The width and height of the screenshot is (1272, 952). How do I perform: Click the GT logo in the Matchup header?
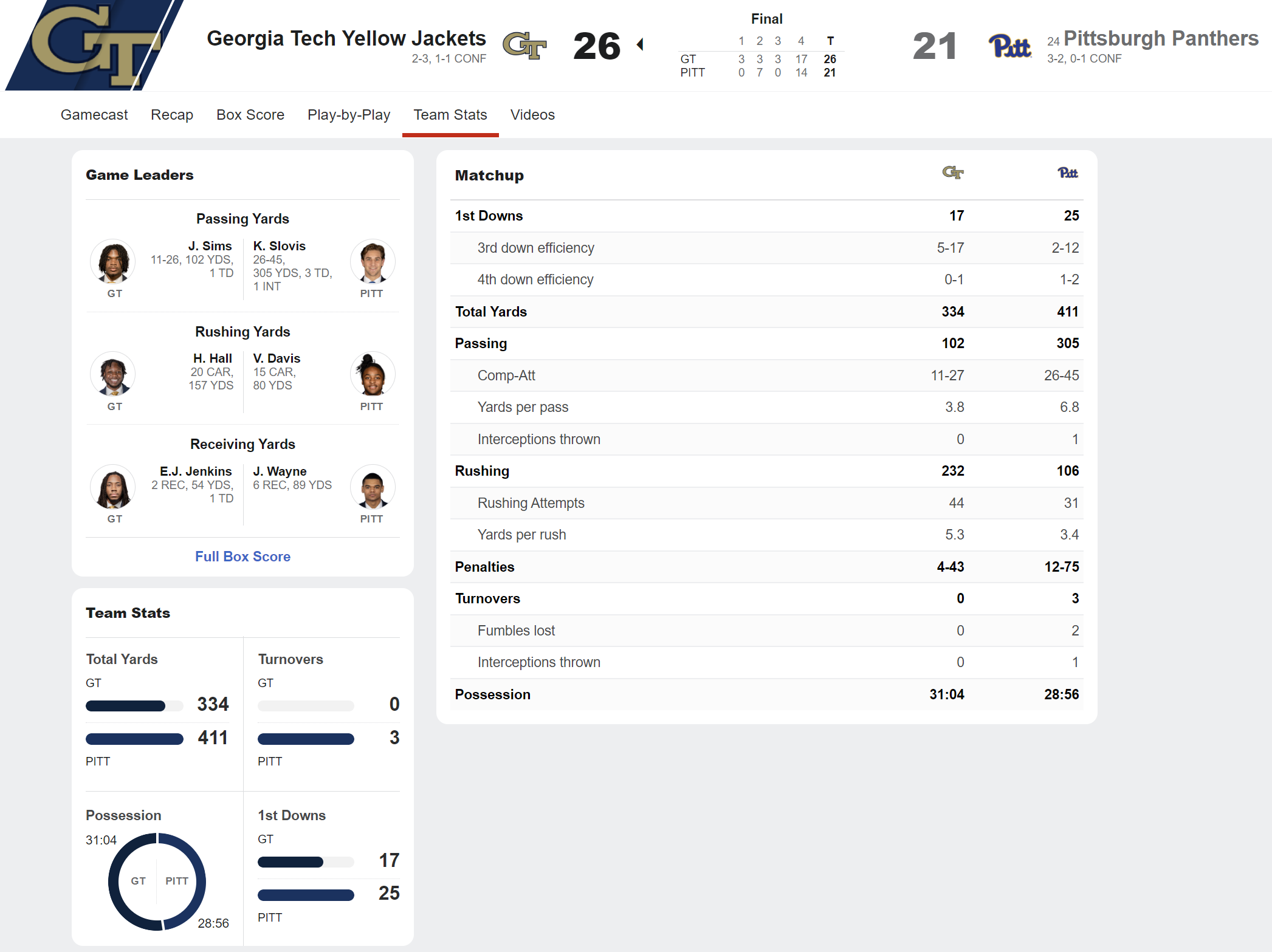click(x=952, y=173)
